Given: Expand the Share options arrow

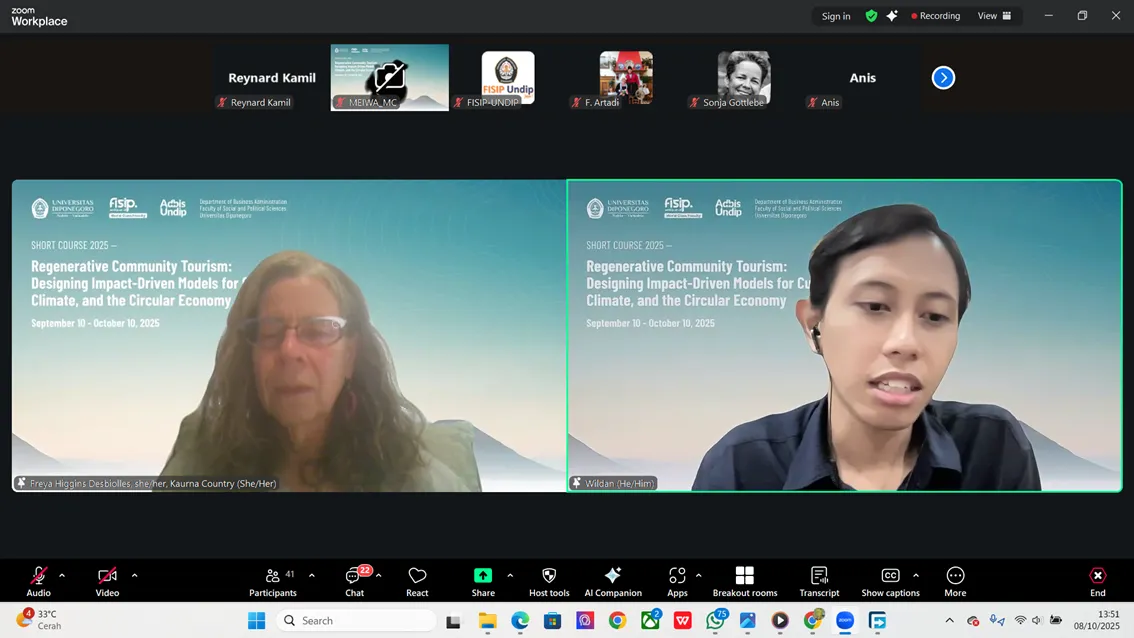Looking at the screenshot, I should point(510,576).
